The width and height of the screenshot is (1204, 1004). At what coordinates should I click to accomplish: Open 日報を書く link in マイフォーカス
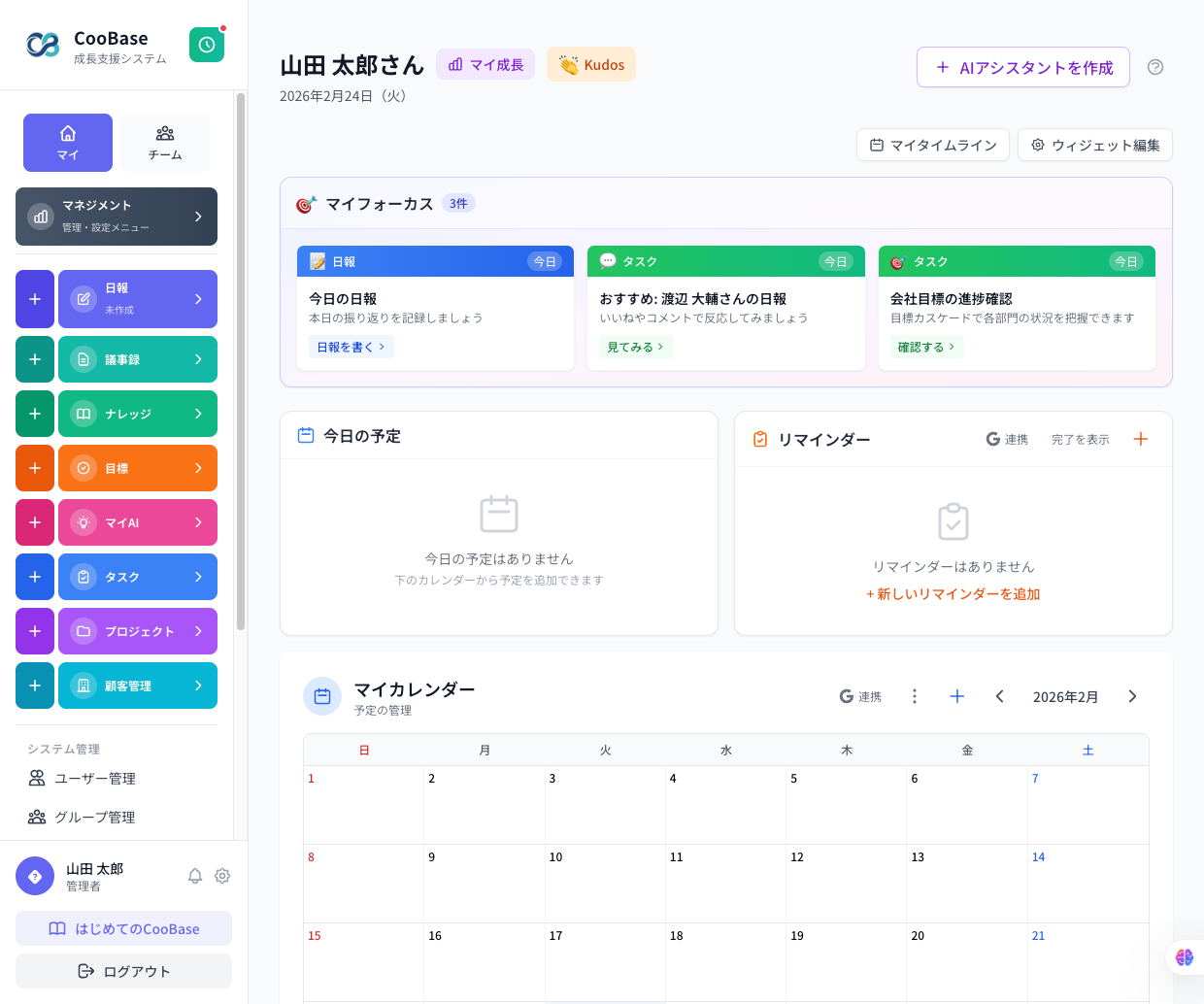[351, 347]
